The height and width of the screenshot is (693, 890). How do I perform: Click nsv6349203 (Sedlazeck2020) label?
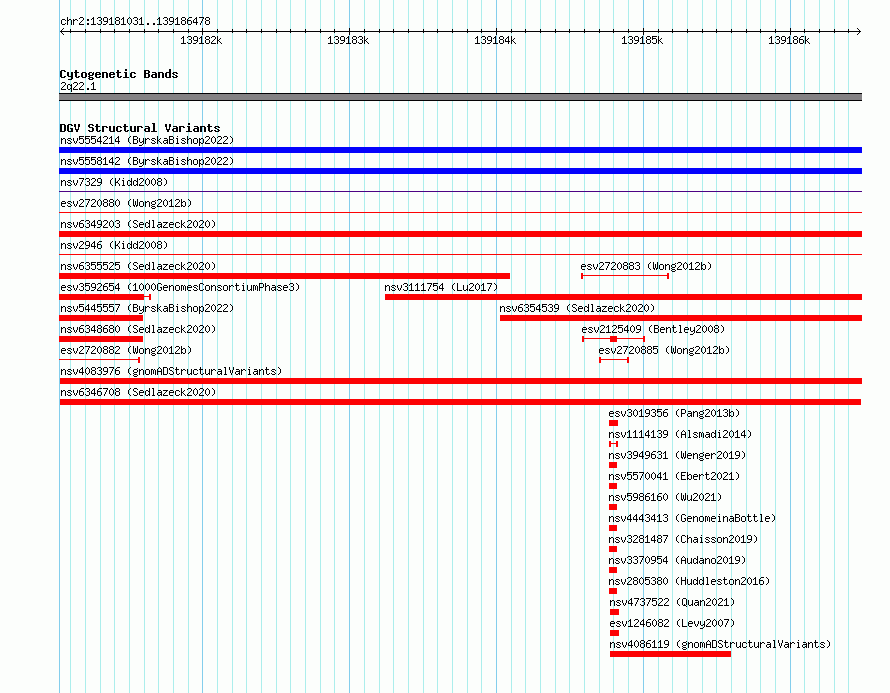(x=138, y=224)
